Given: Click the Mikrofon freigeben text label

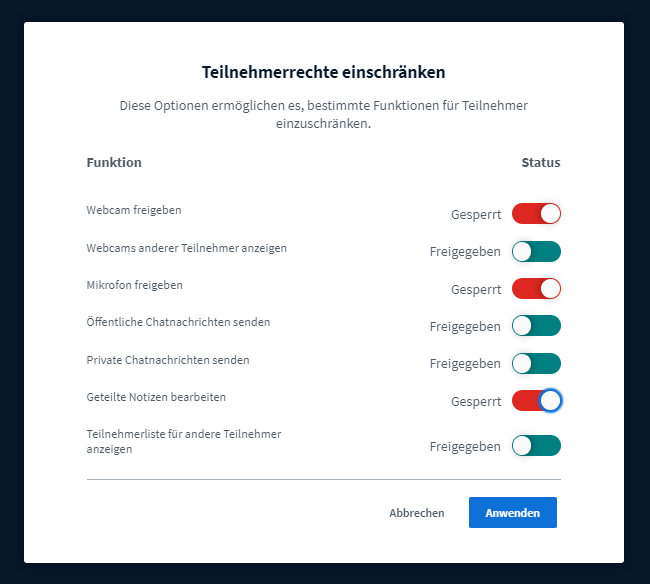Looking at the screenshot, I should [134, 285].
